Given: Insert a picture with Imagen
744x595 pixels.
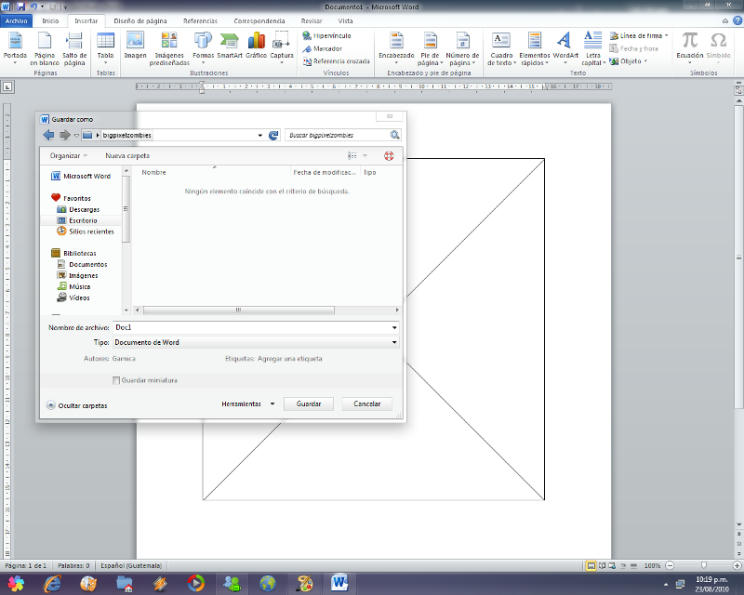Looking at the screenshot, I should 135,46.
